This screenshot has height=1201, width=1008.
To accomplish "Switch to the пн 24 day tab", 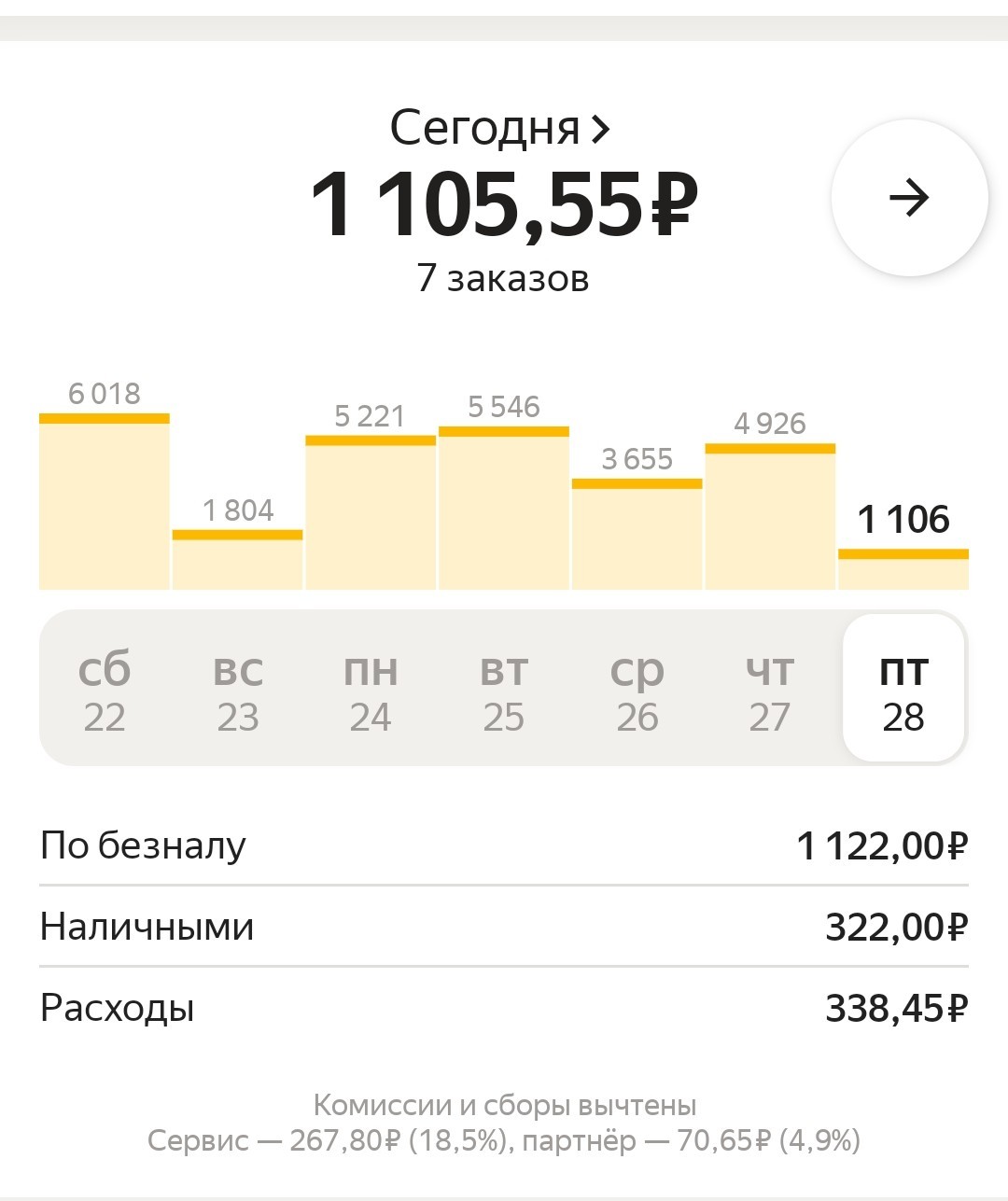I will (371, 691).
